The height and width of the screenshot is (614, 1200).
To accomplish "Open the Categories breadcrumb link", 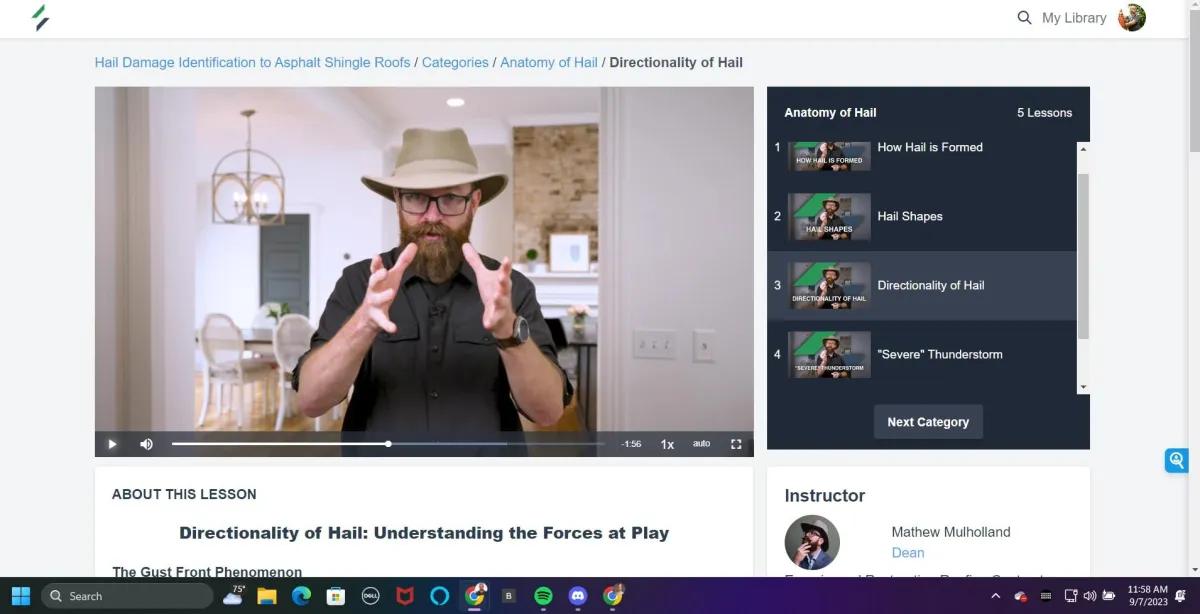I will click(x=455, y=62).
